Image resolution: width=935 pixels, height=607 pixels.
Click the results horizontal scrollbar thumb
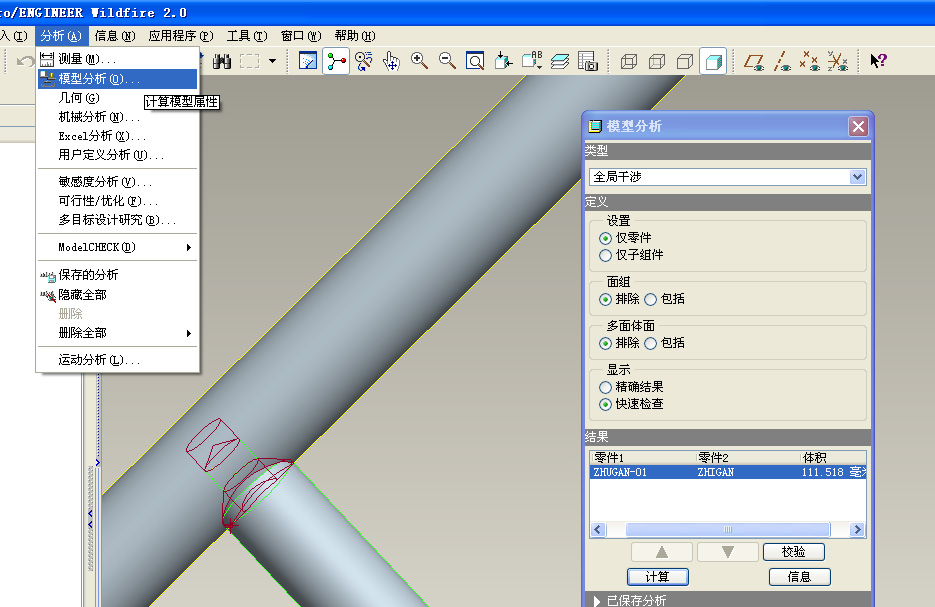click(727, 529)
